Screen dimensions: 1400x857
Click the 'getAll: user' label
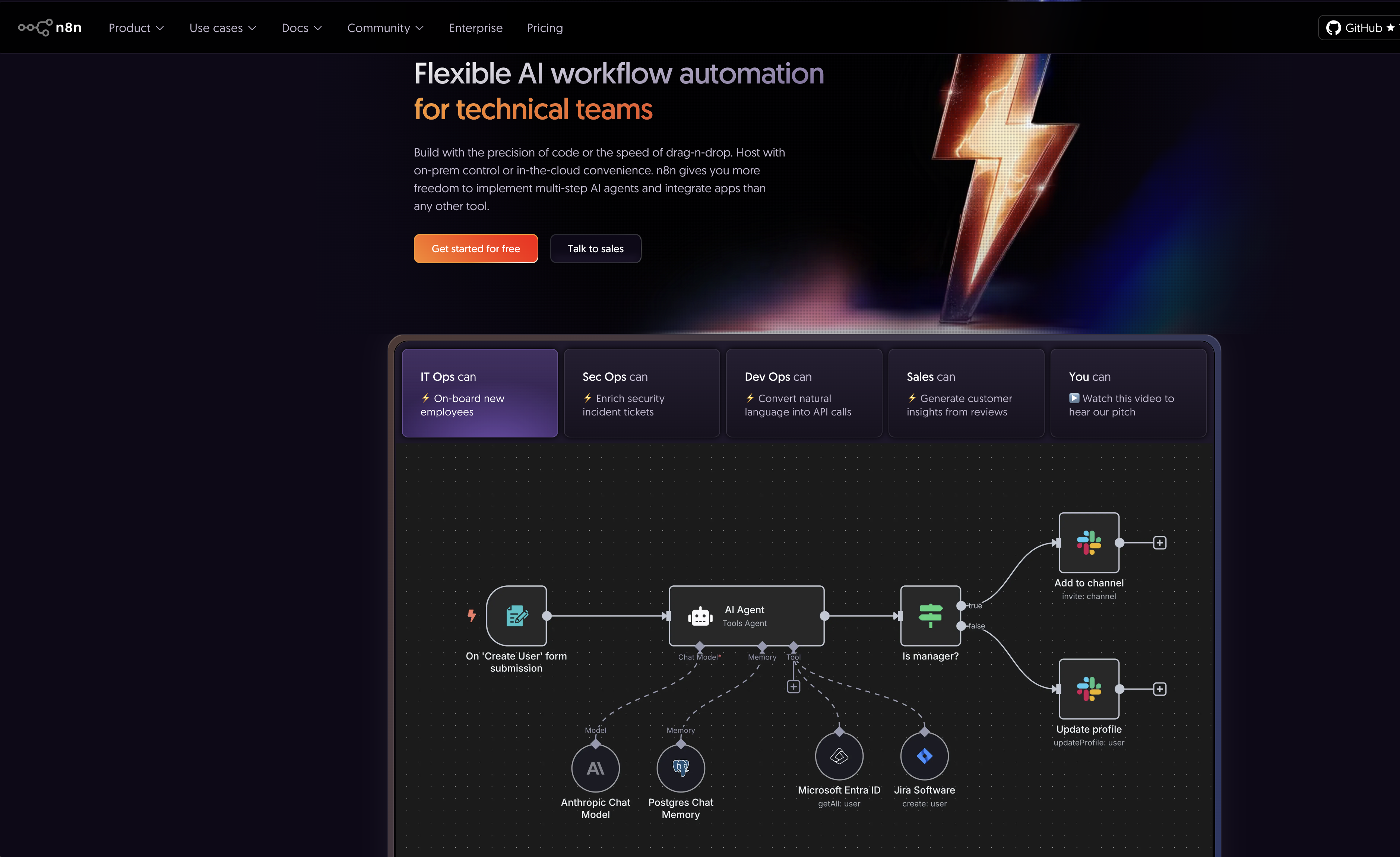(x=839, y=804)
